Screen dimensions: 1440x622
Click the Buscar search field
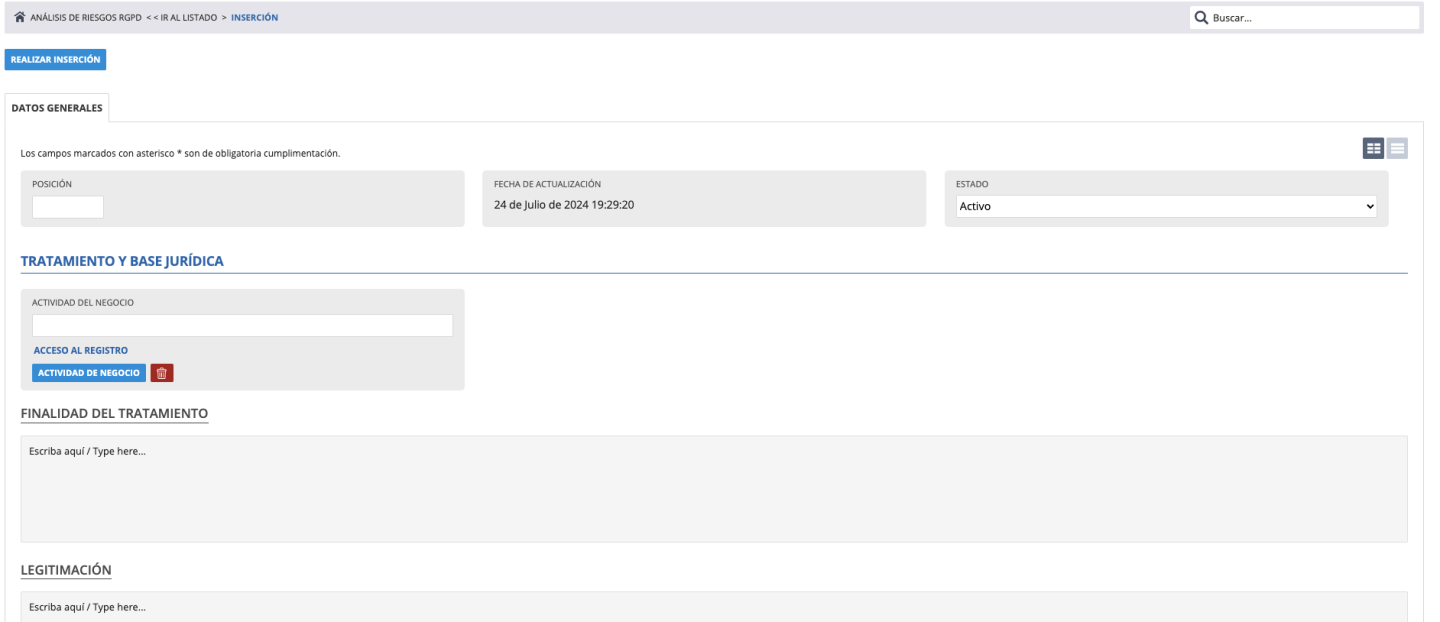pyautogui.click(x=1310, y=18)
